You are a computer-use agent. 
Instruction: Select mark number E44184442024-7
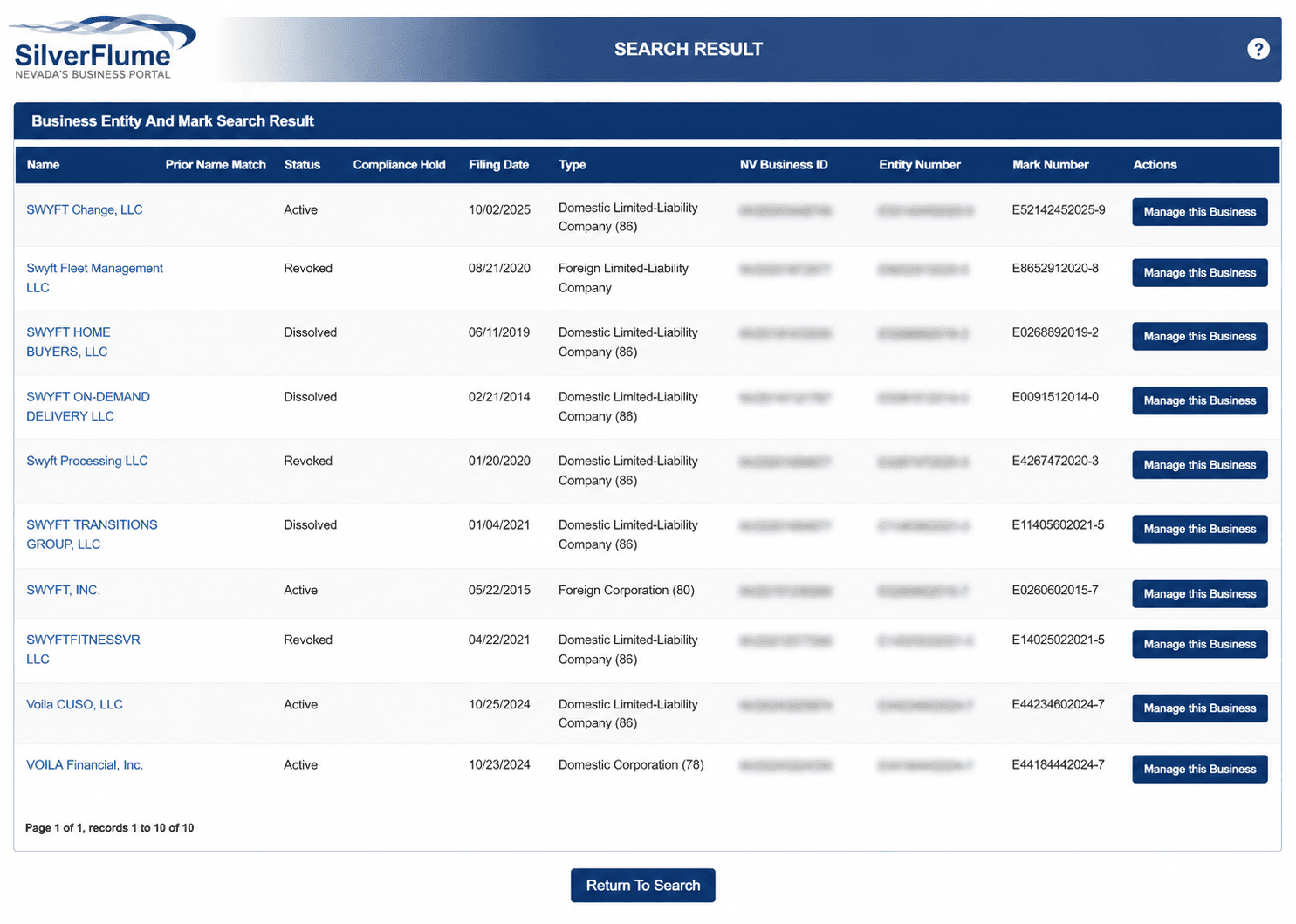pyautogui.click(x=1058, y=764)
